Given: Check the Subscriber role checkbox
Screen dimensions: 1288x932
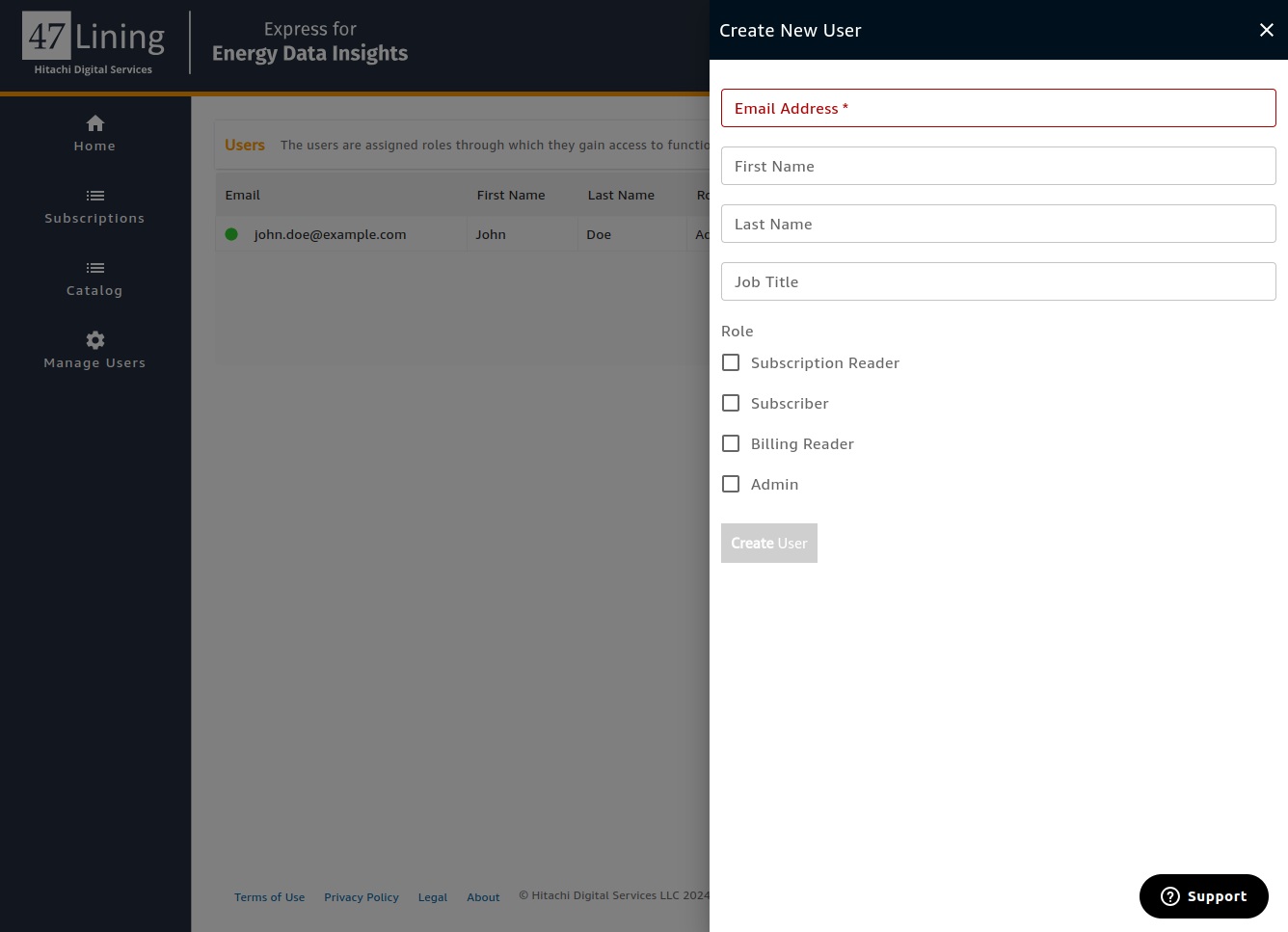Looking at the screenshot, I should pos(731,403).
